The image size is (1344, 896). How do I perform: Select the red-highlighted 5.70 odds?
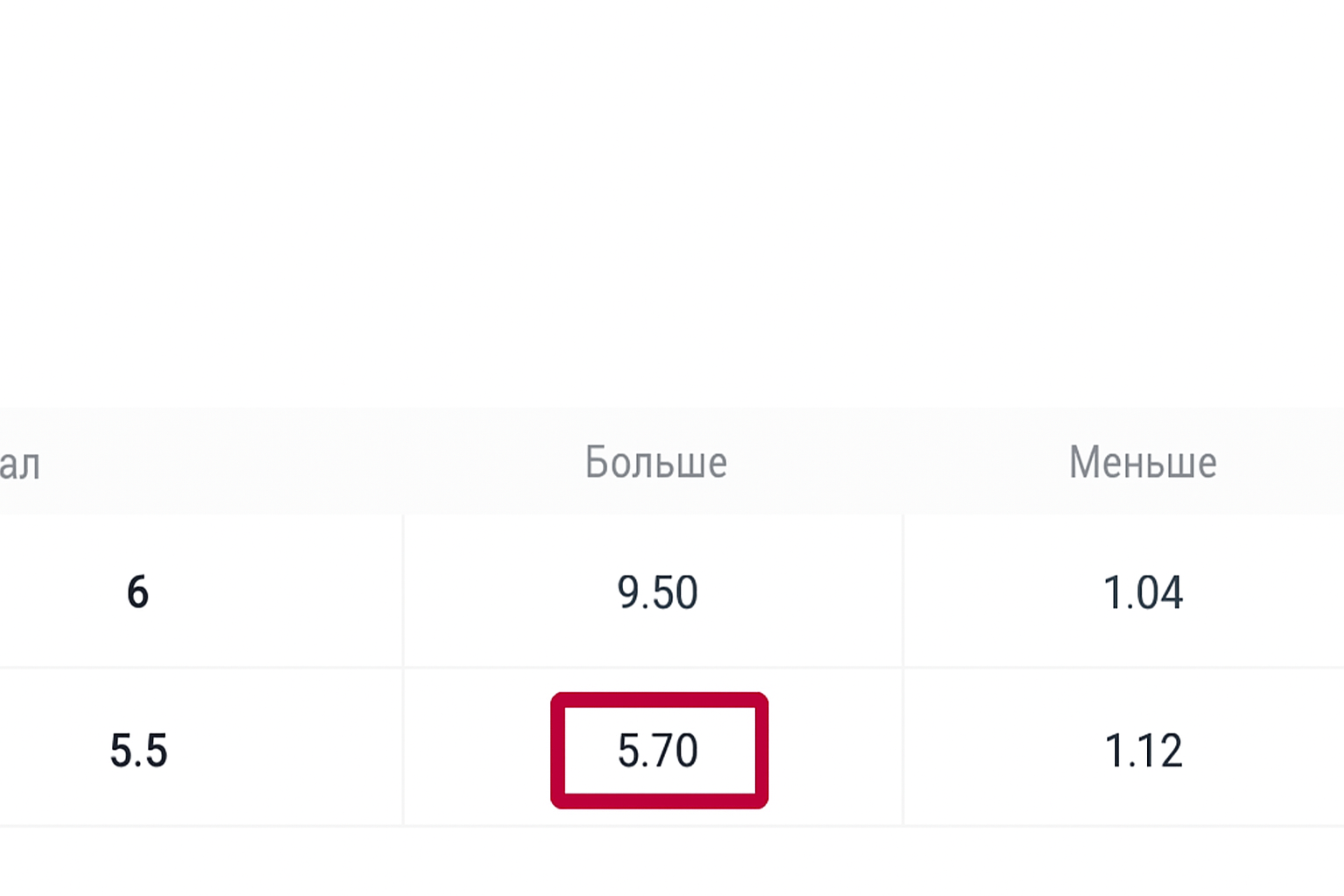pyautogui.click(x=658, y=751)
